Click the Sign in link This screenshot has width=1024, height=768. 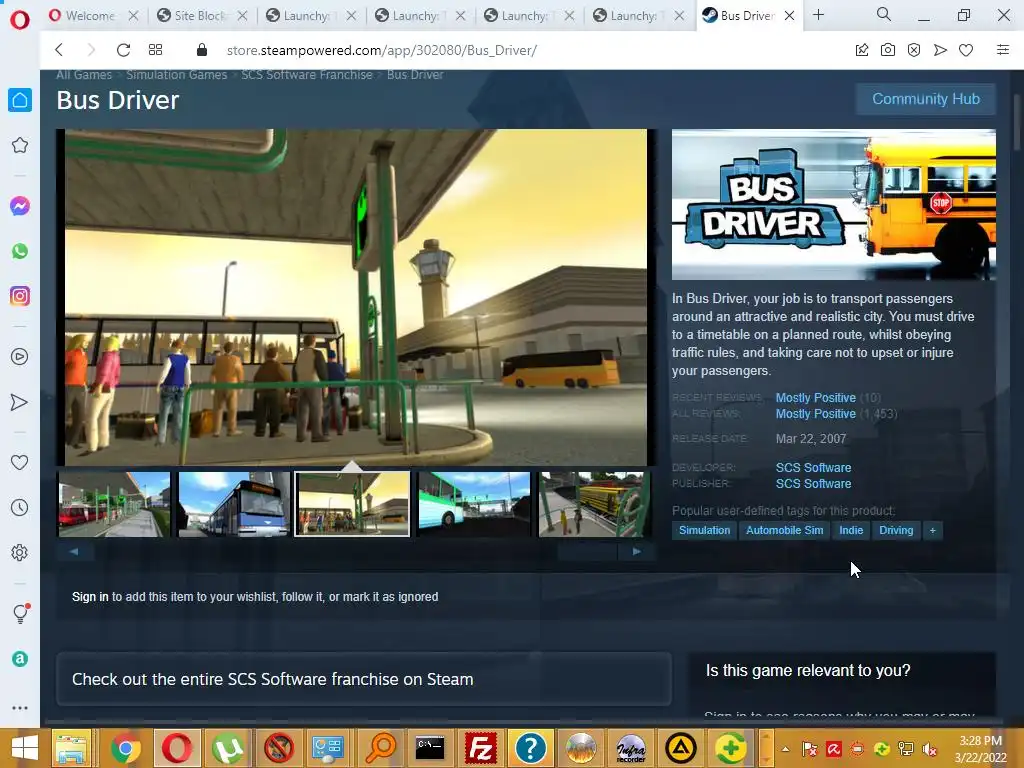tap(90, 596)
